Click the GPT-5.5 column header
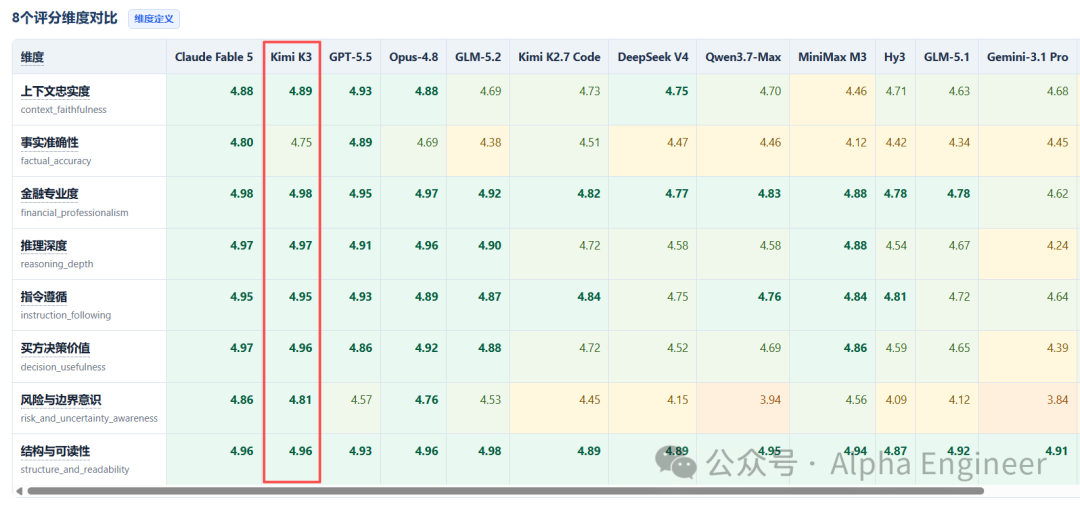 [350, 57]
